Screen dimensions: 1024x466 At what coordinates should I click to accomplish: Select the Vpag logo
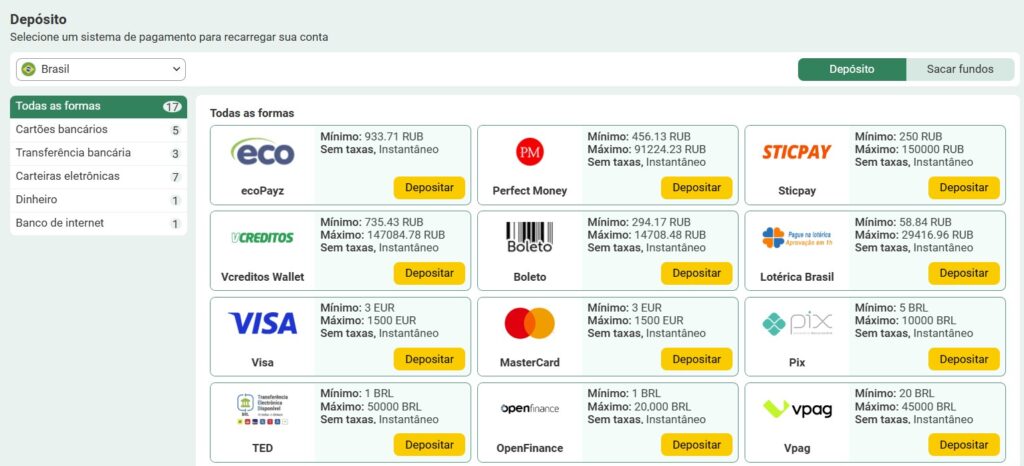tap(796, 408)
